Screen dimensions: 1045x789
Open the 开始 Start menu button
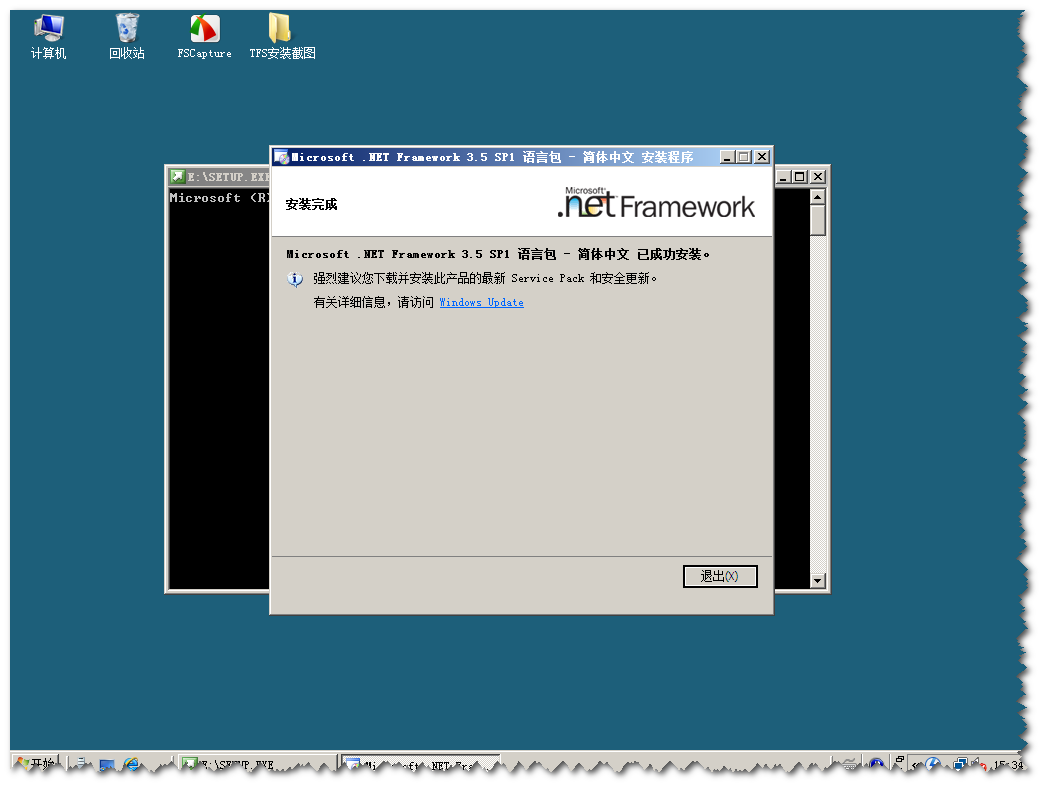[x=37, y=764]
